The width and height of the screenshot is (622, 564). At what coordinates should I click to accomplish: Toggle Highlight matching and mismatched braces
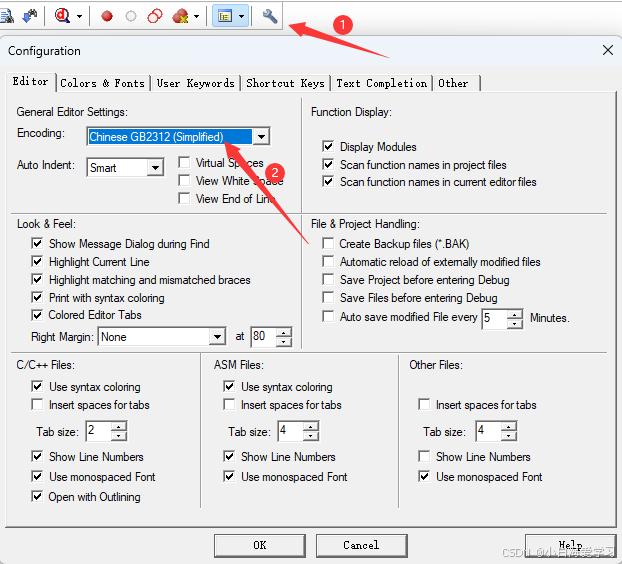[37, 280]
